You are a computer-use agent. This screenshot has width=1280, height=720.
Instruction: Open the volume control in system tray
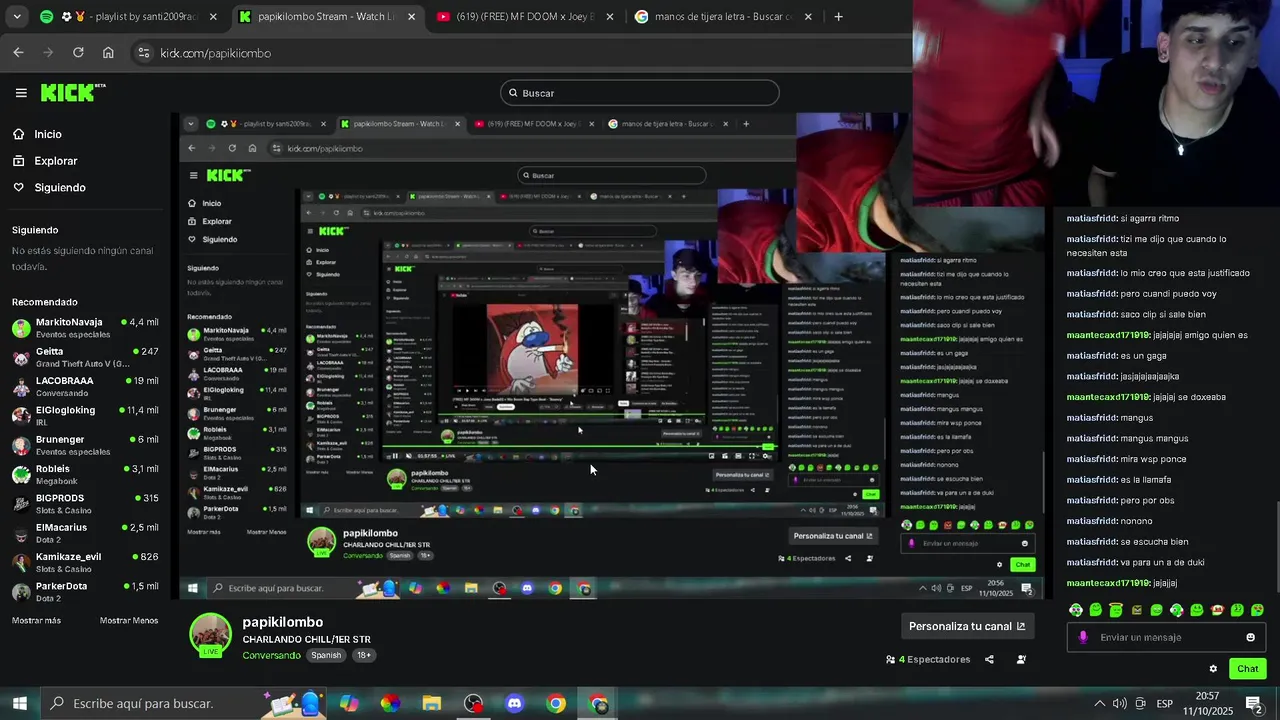[x=1119, y=704]
